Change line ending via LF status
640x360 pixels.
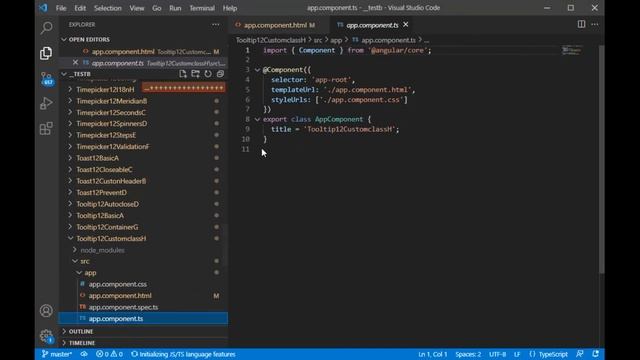click(x=517, y=354)
